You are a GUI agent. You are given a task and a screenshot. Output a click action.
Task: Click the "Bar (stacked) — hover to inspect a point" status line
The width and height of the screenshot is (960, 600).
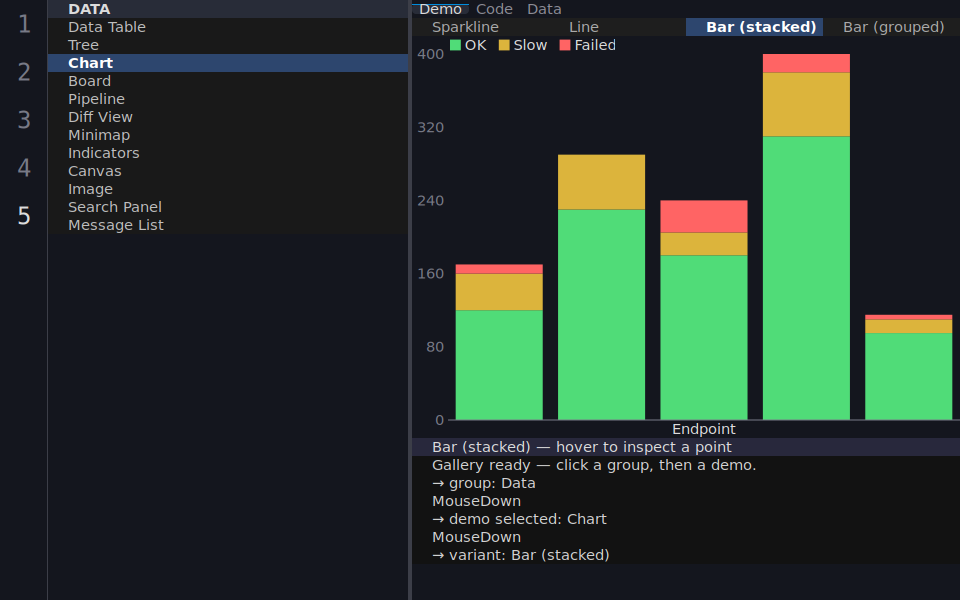click(x=686, y=447)
